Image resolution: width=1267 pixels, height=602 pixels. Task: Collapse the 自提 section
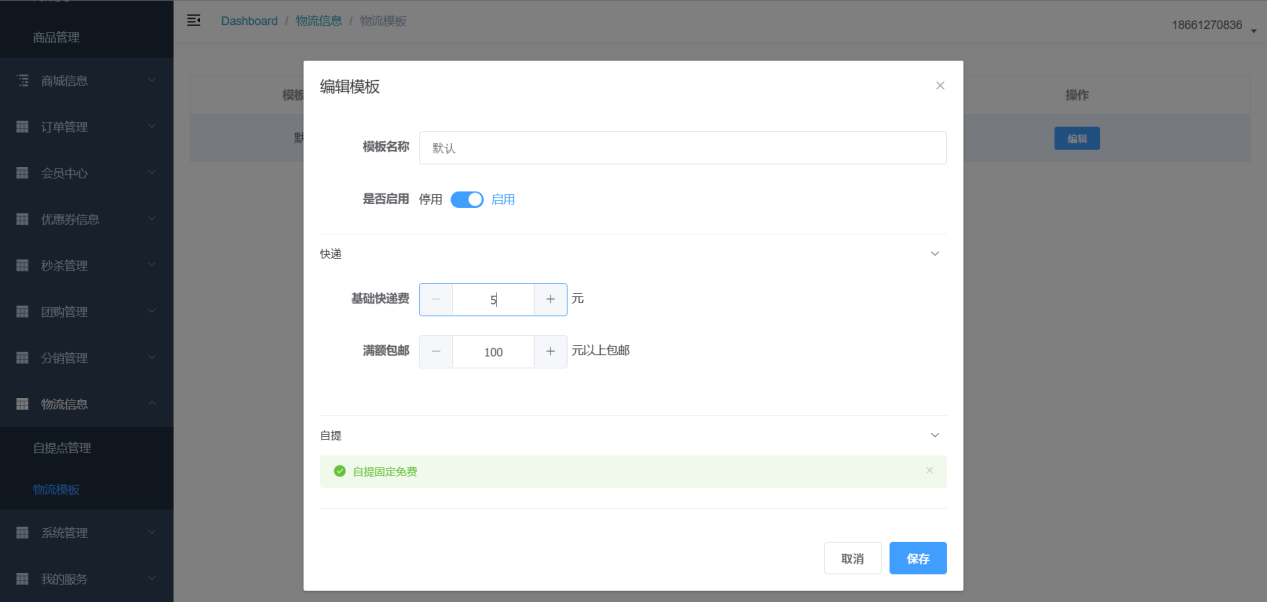[x=935, y=435]
